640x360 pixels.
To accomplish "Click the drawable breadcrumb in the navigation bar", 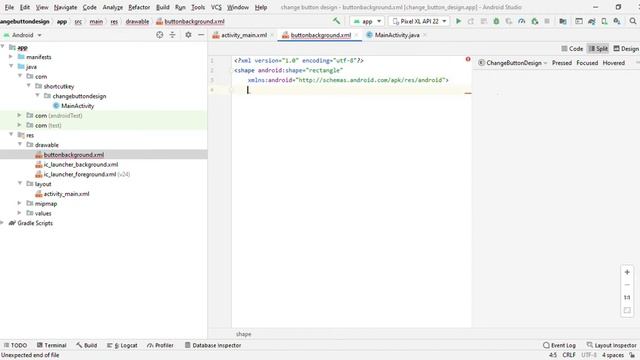I will (x=137, y=22).
